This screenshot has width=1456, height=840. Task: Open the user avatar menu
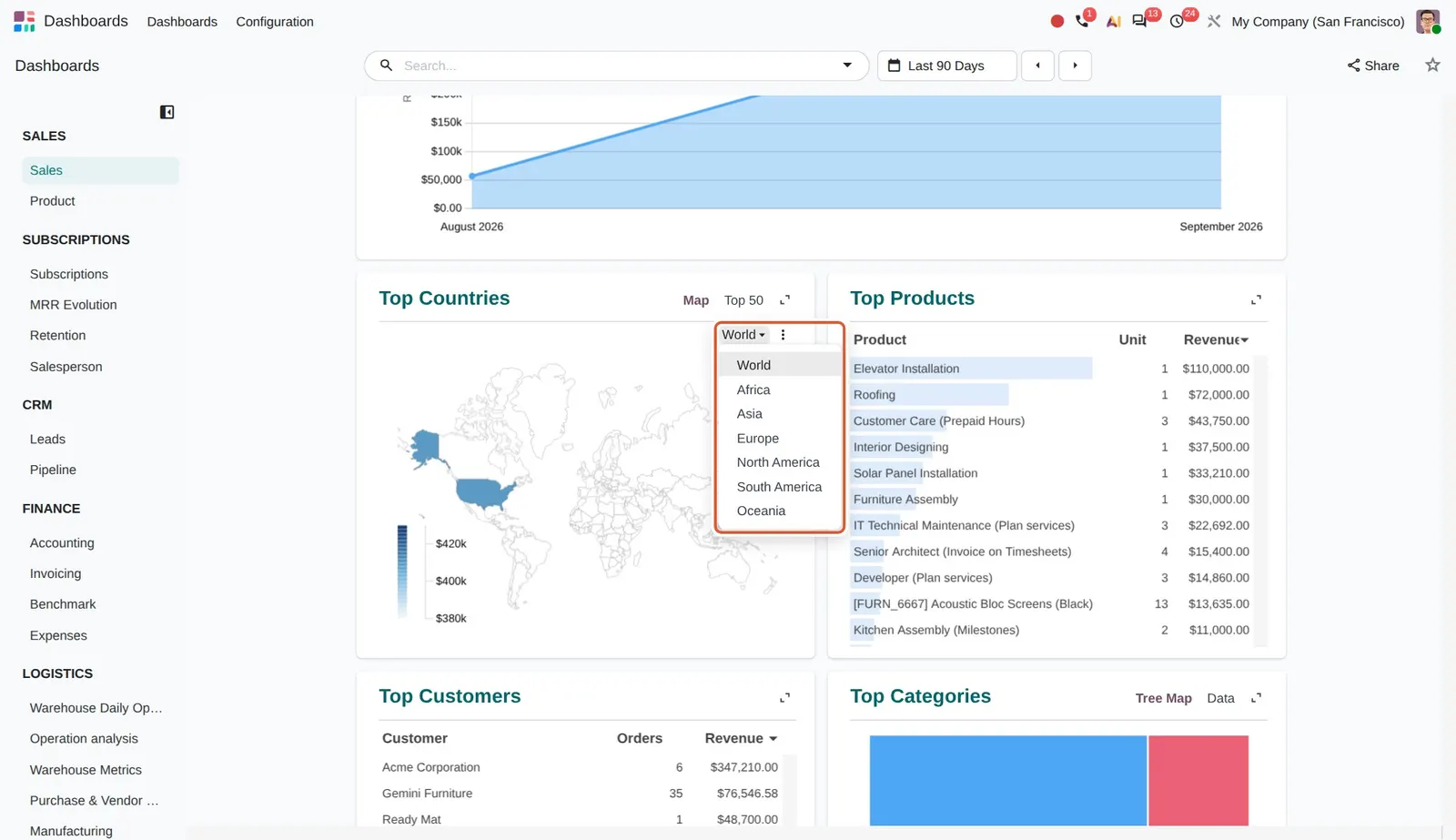point(1428,21)
